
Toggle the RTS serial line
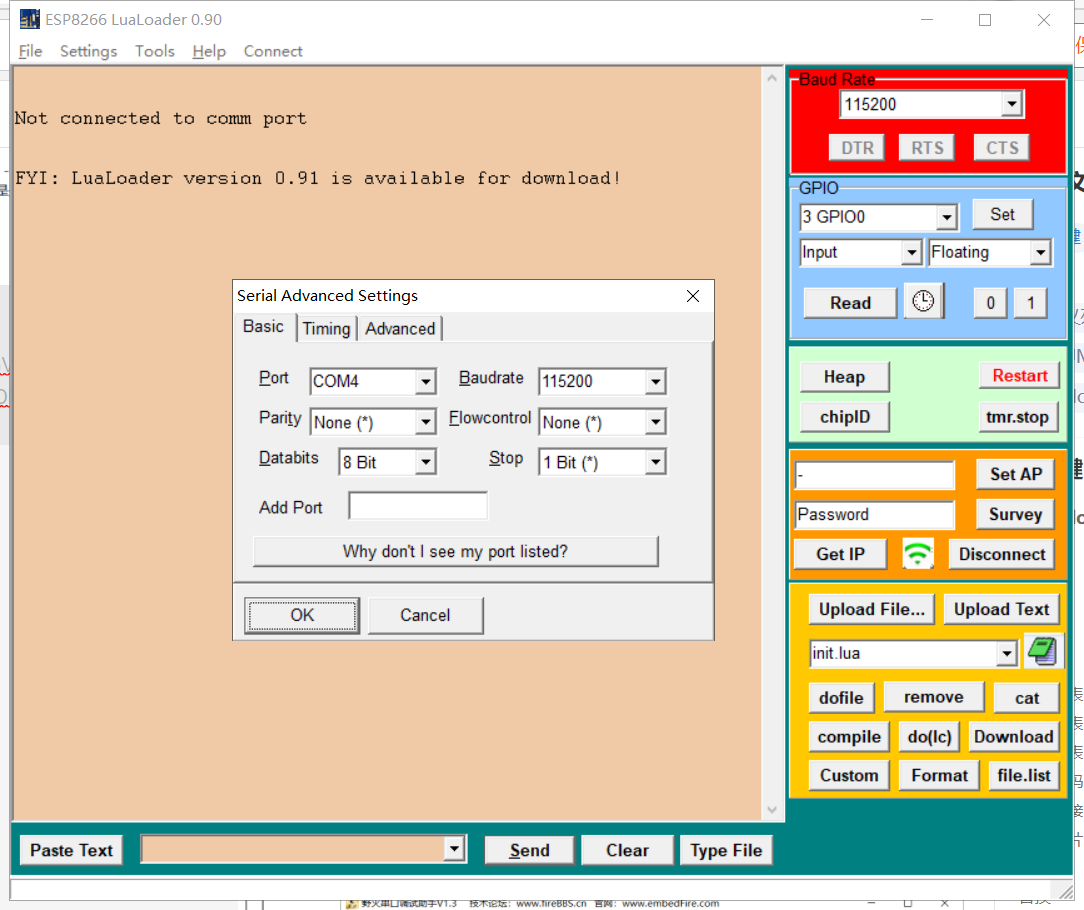pos(926,146)
